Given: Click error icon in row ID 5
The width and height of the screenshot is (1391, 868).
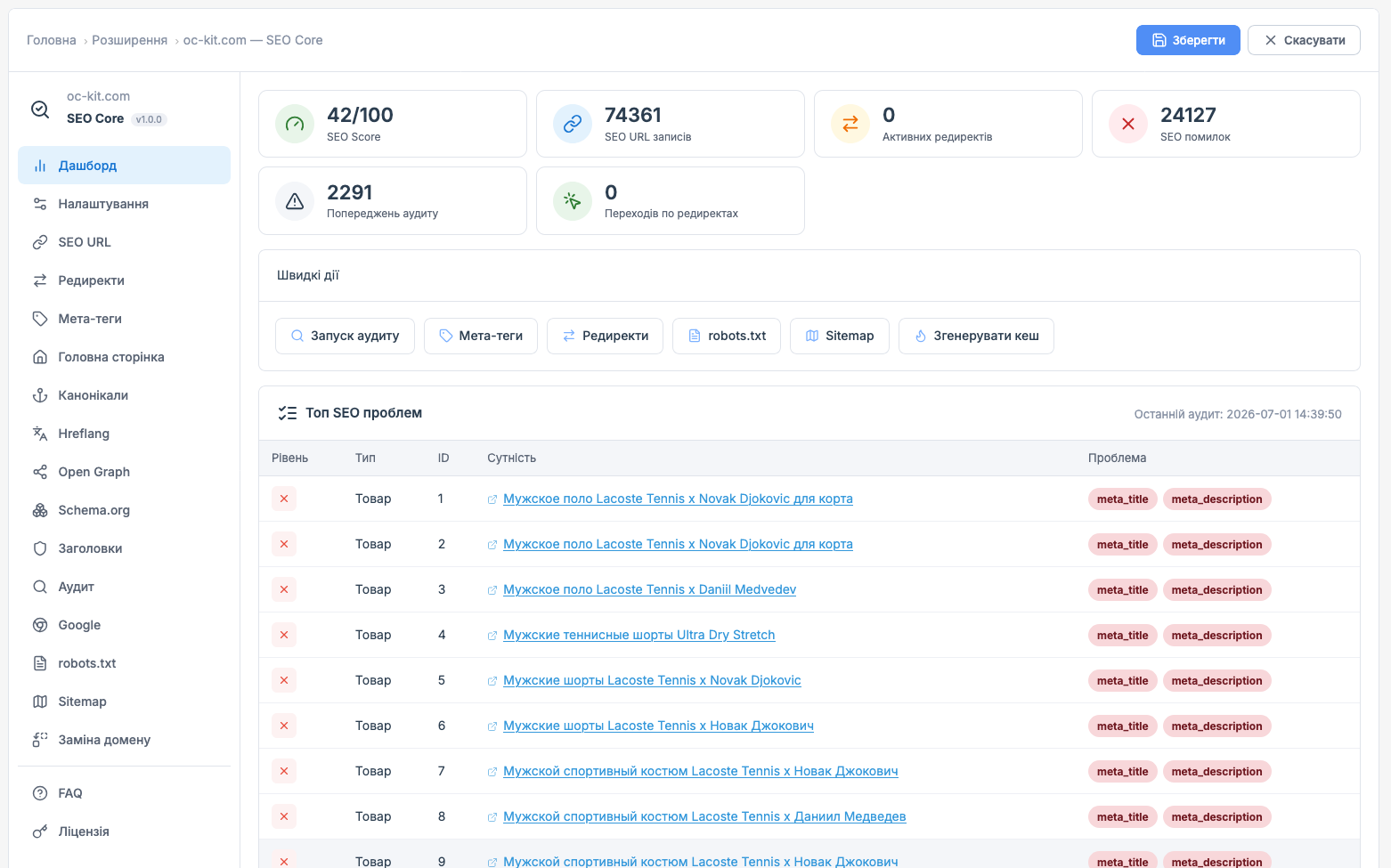Looking at the screenshot, I should (284, 680).
